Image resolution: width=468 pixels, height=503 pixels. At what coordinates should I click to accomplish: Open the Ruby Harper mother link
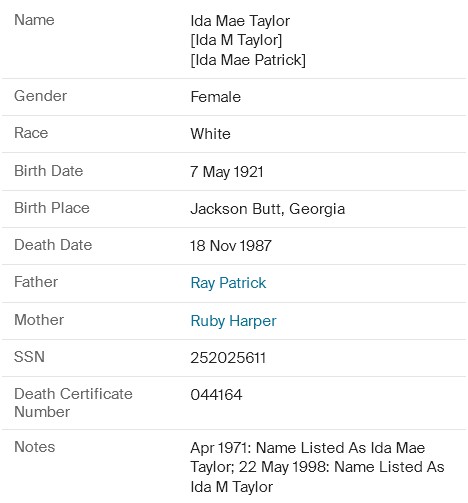tap(233, 321)
